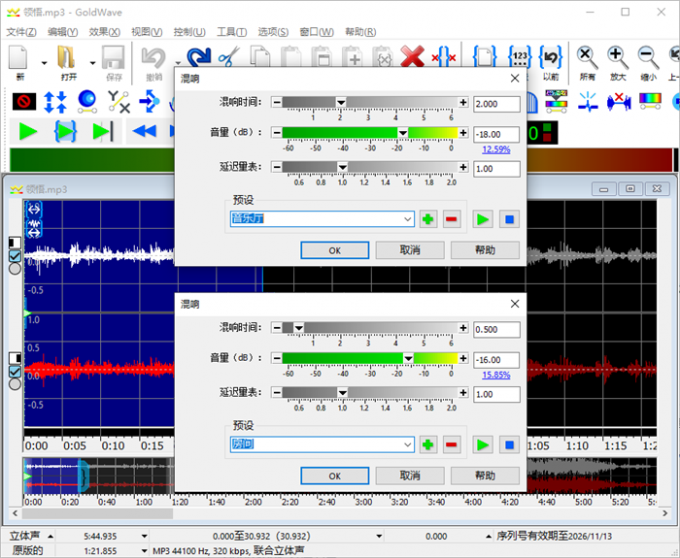Click the blue arrow-into-dot effect icon

click(x=150, y=102)
